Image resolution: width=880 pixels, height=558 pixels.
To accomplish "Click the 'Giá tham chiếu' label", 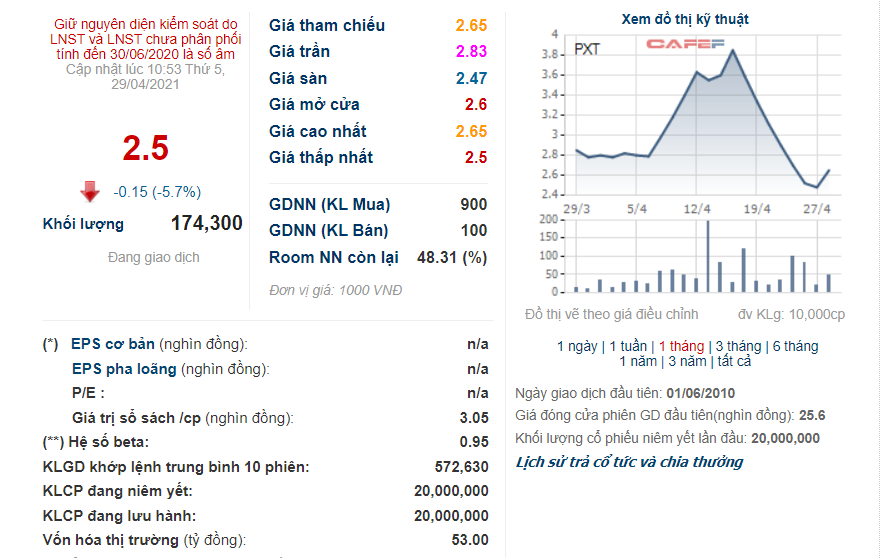I will pos(327,26).
